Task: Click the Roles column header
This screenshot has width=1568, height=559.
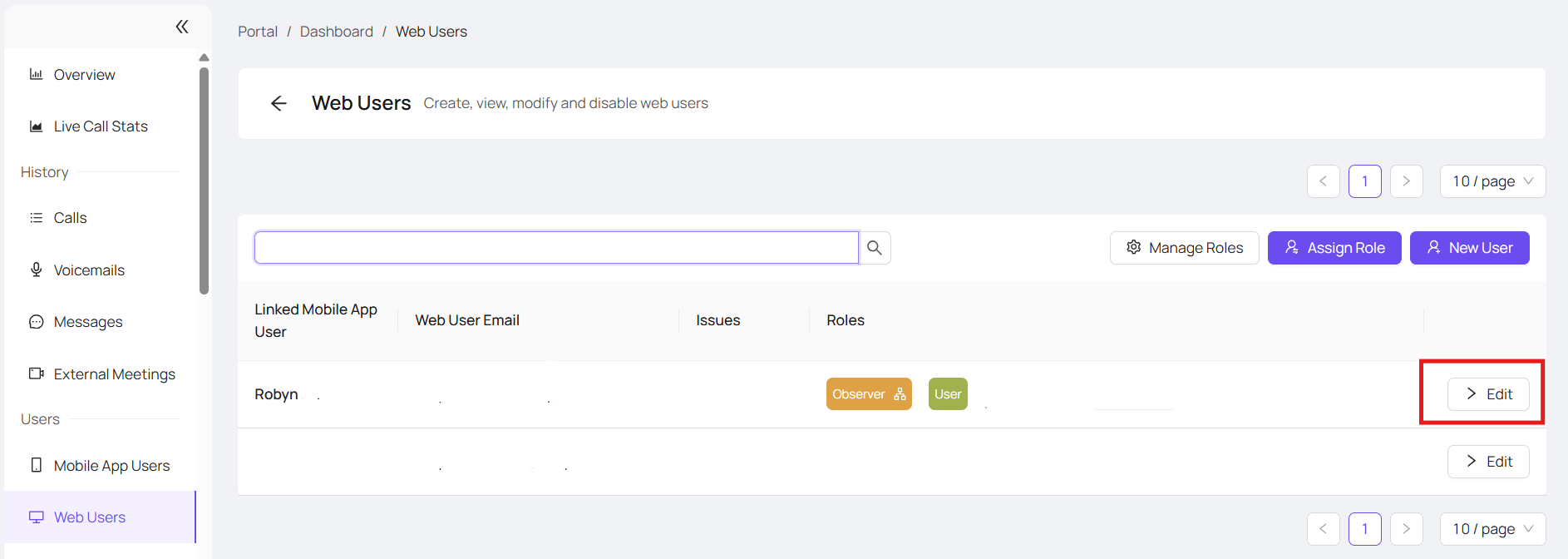Action: pos(846,320)
